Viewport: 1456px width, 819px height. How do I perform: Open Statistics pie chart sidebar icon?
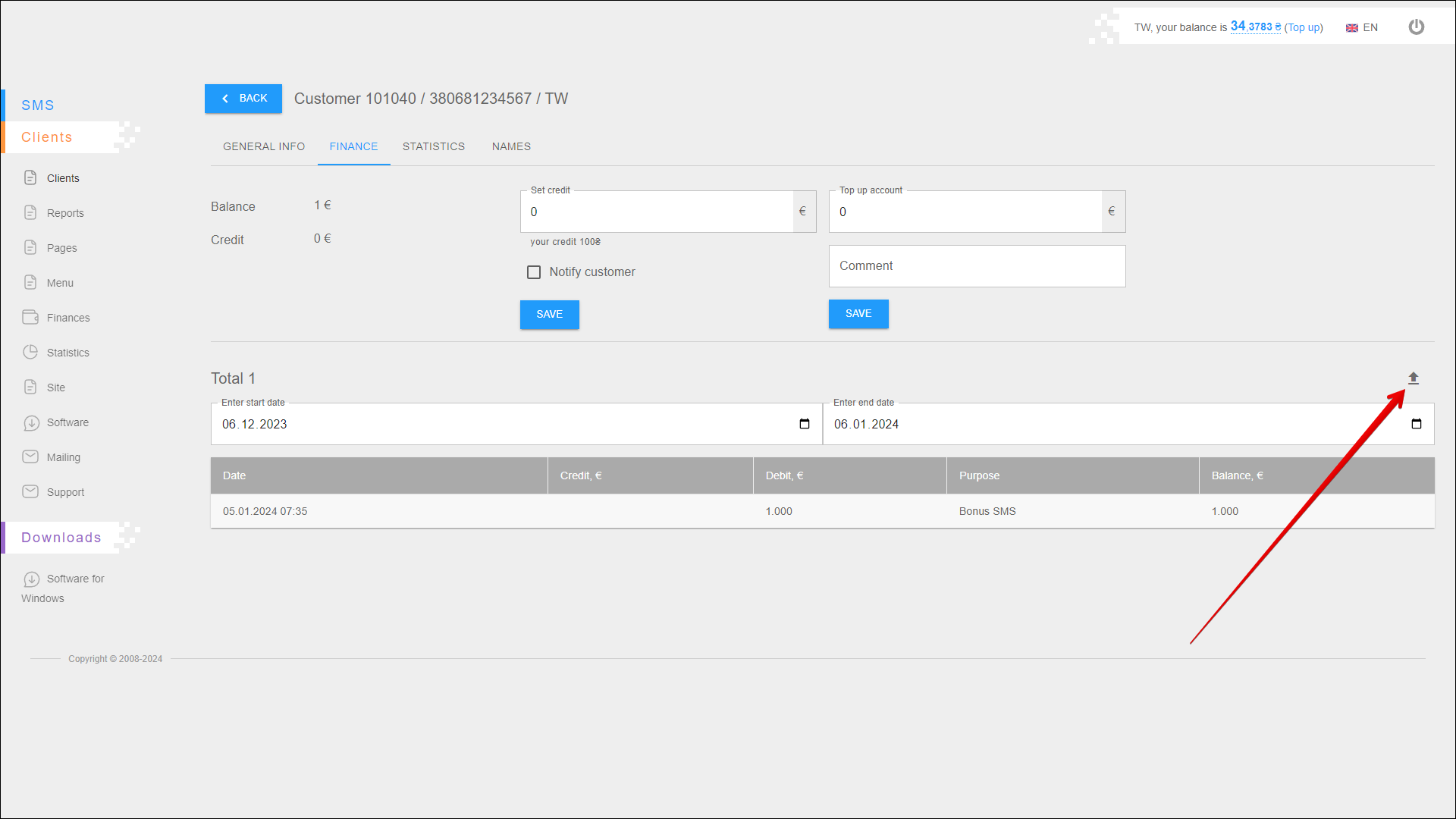tap(30, 352)
